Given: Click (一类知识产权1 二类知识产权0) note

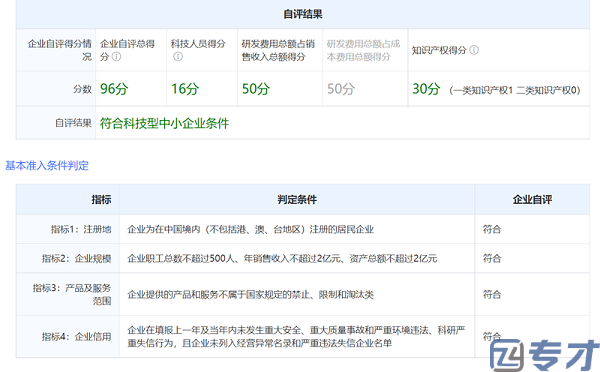Looking at the screenshot, I should pyautogui.click(x=515, y=90).
